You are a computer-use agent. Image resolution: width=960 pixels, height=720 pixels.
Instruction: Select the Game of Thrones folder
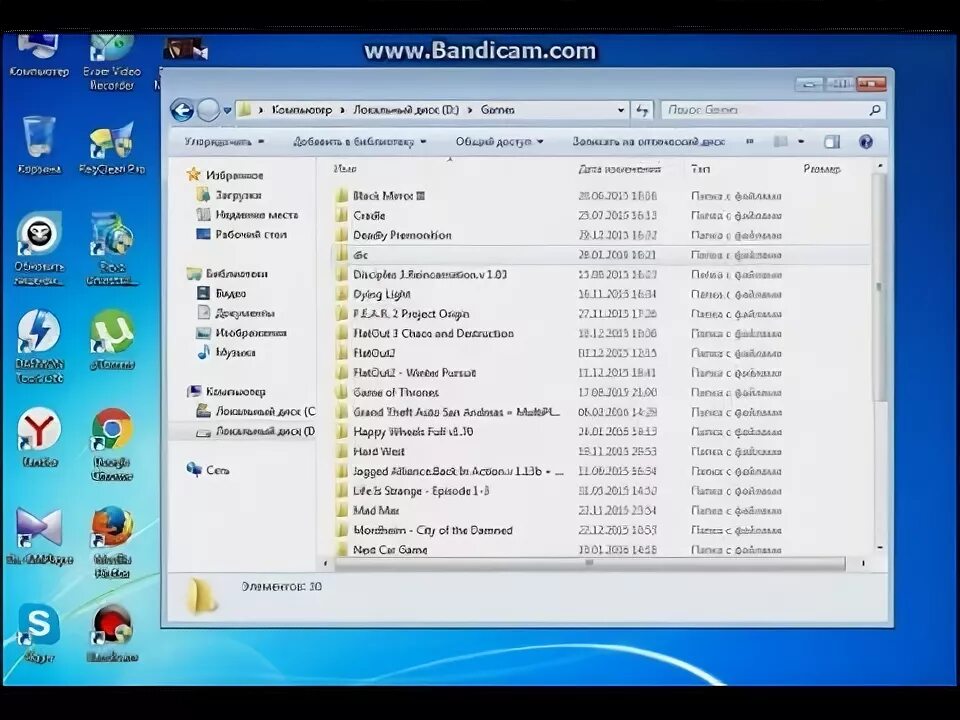tap(396, 392)
